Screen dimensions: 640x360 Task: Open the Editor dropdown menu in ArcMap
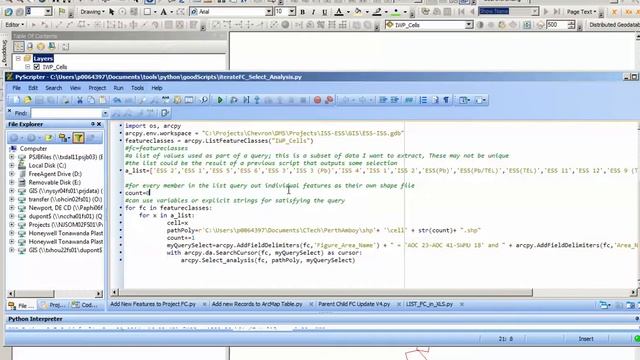(x=15, y=25)
